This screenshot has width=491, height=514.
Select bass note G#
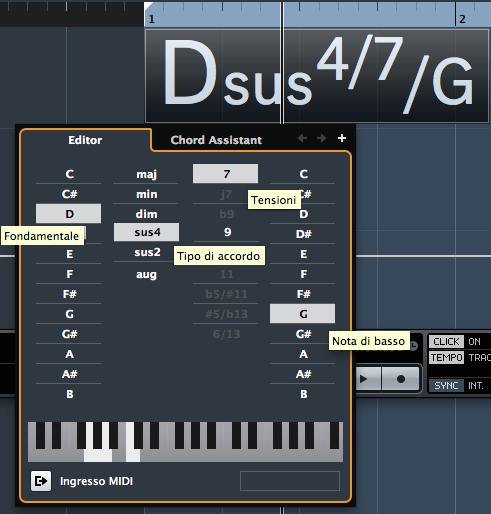(x=303, y=334)
